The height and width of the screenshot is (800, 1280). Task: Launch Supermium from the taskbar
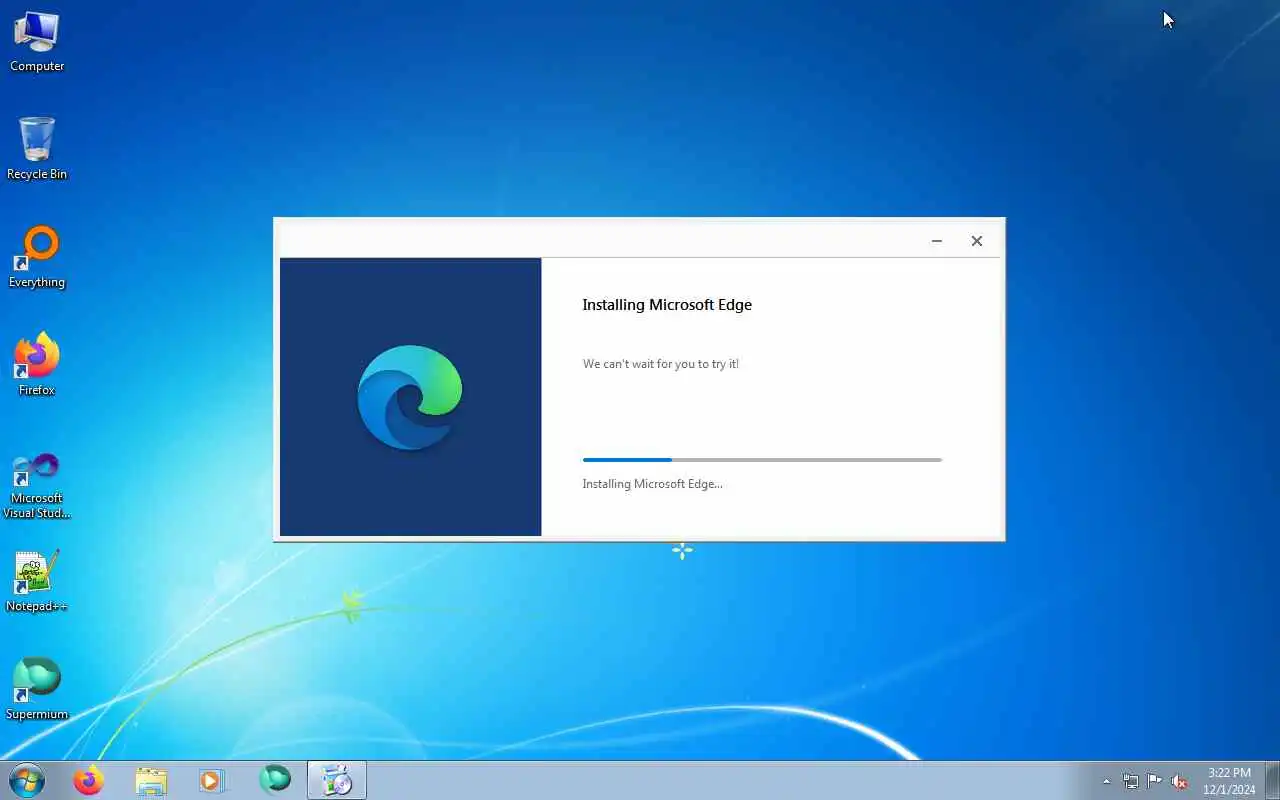coord(275,780)
